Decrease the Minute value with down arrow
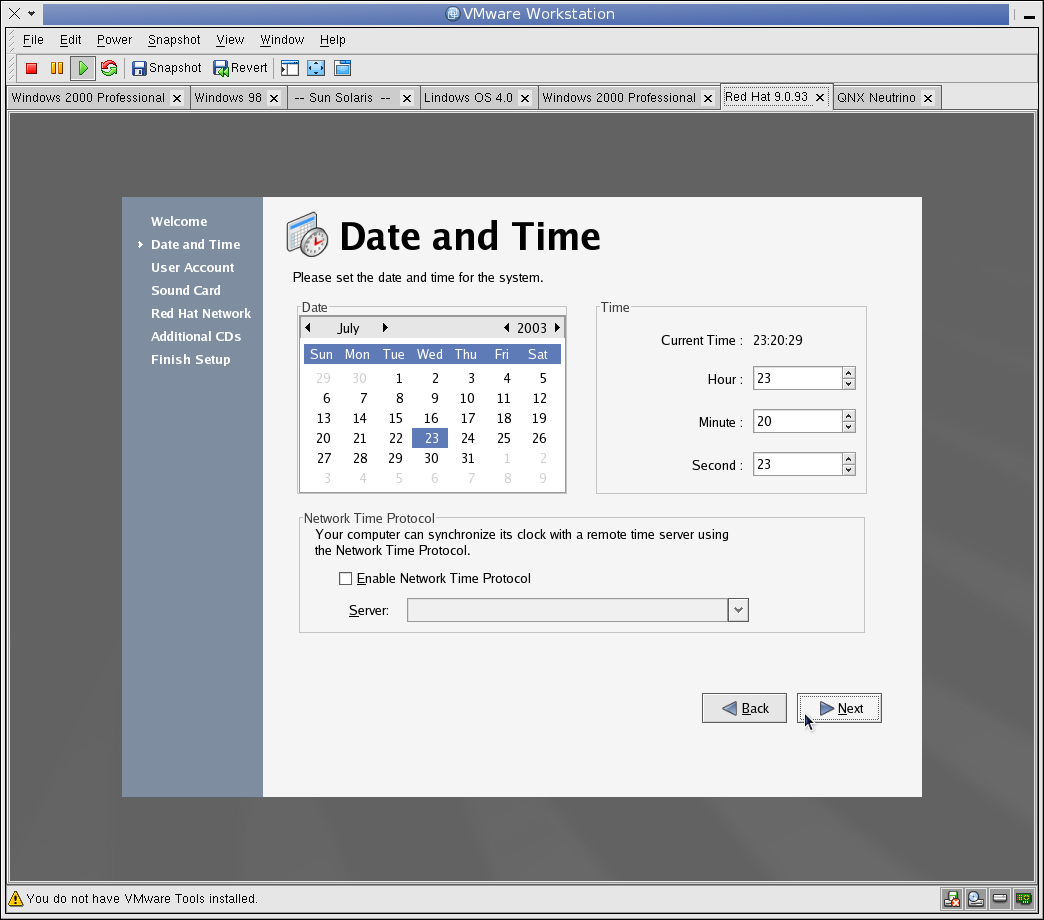 coord(848,427)
